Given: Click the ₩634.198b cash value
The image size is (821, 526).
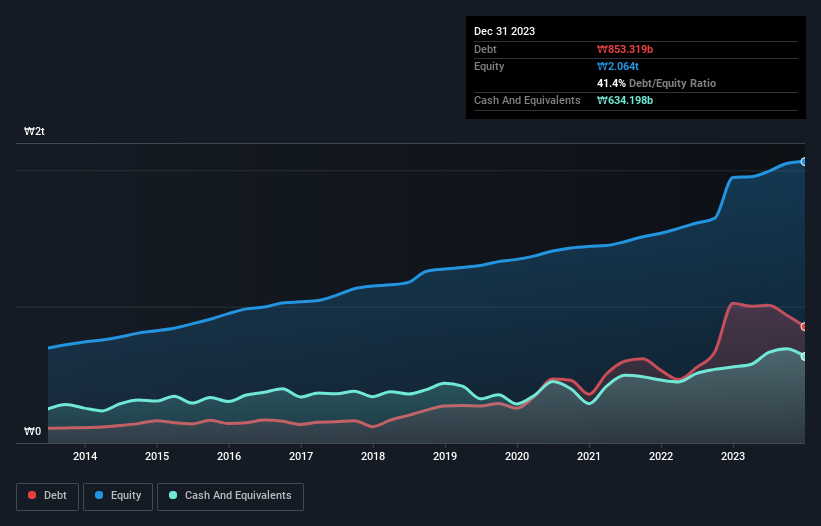Looking at the screenshot, I should tap(625, 100).
